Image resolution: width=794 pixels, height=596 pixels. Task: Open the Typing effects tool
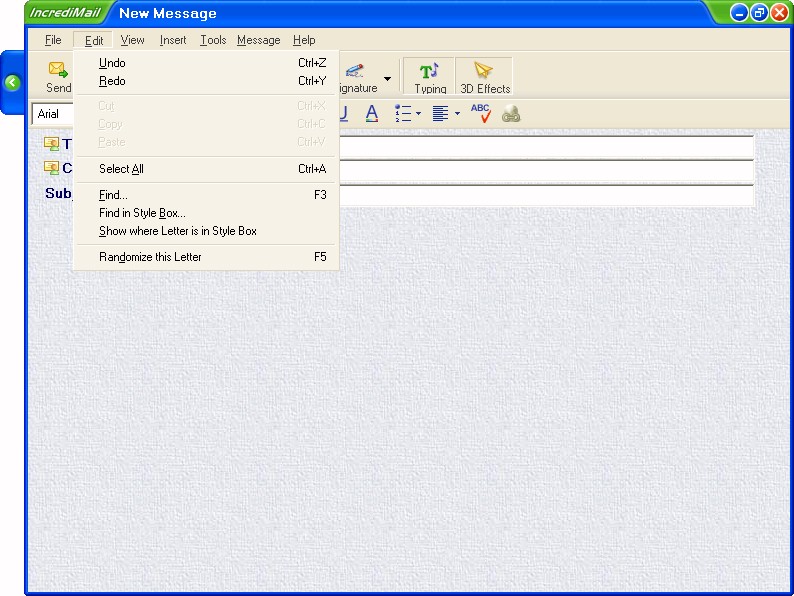point(429,72)
